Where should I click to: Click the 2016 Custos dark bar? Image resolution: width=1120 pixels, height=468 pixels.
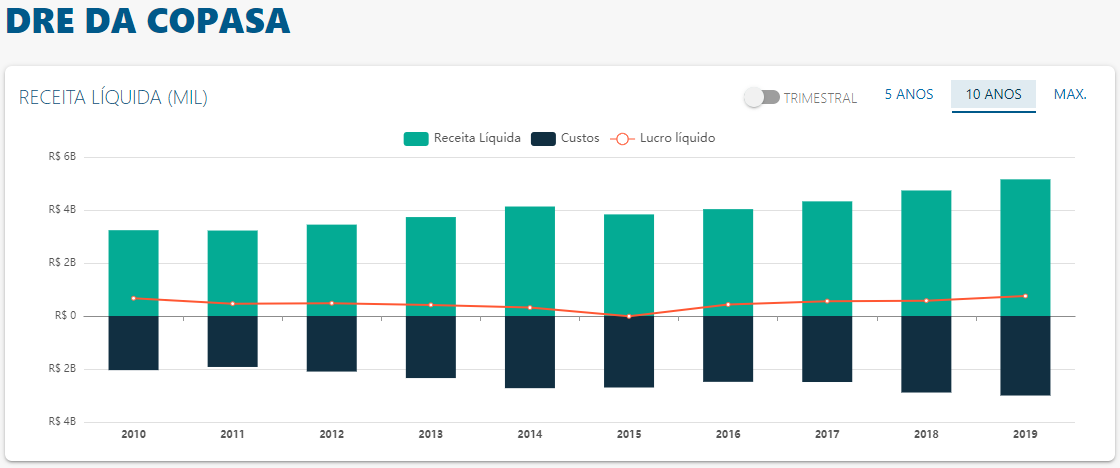point(728,349)
